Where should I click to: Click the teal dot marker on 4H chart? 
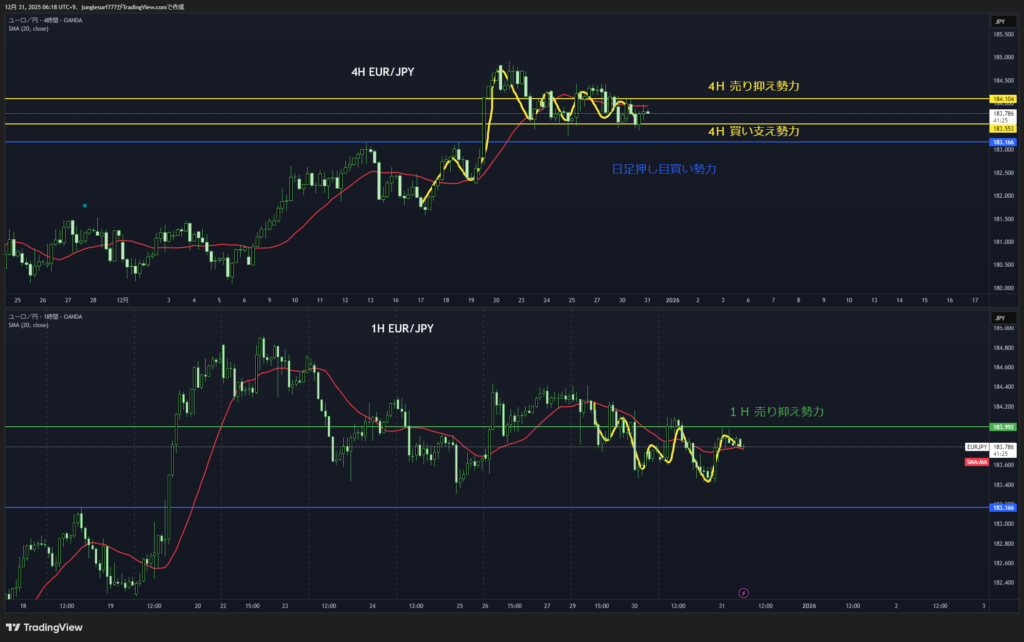[x=84, y=206]
